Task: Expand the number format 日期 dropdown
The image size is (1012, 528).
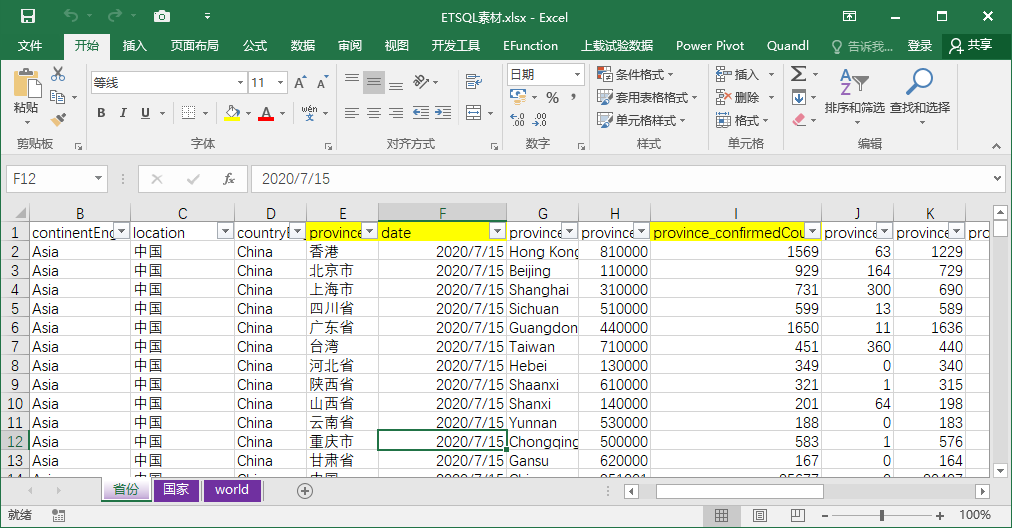Action: pyautogui.click(x=577, y=75)
